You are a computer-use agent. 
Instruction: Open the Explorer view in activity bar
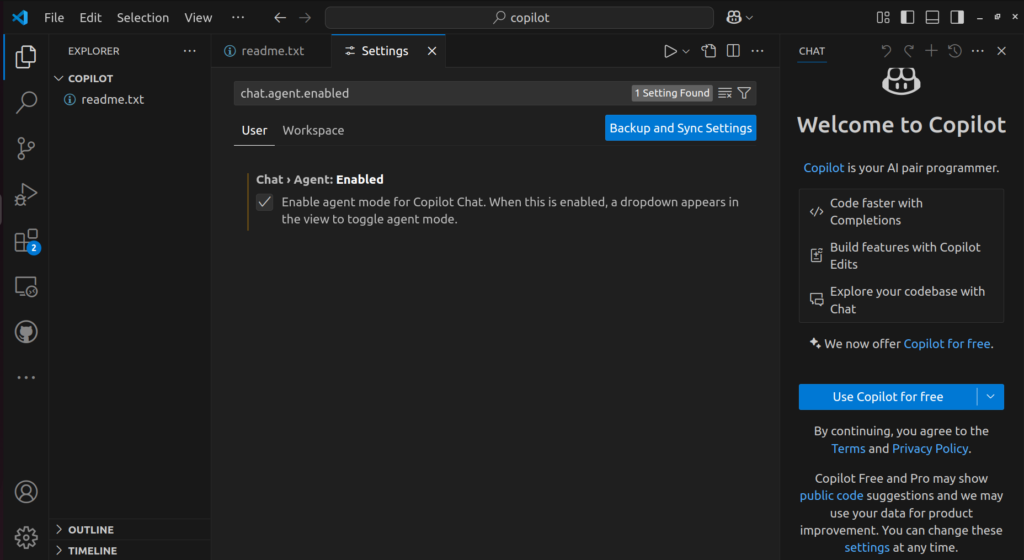(25, 57)
